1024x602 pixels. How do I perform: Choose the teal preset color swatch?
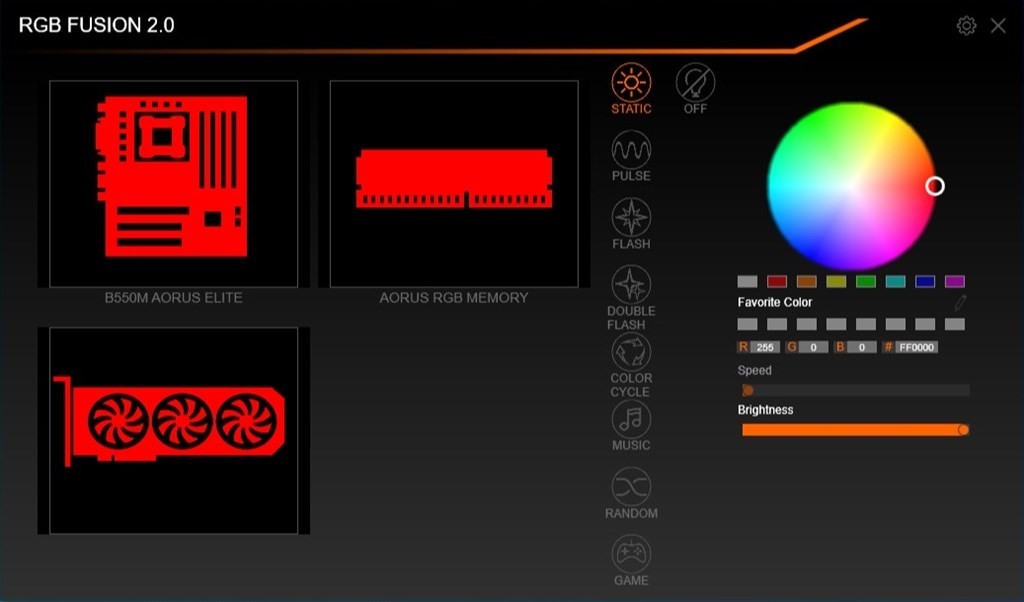point(895,281)
